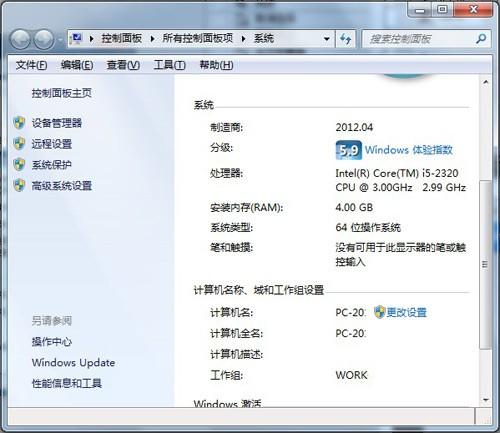Open the 查看(V) menu
500x433 pixels.
pos(123,65)
